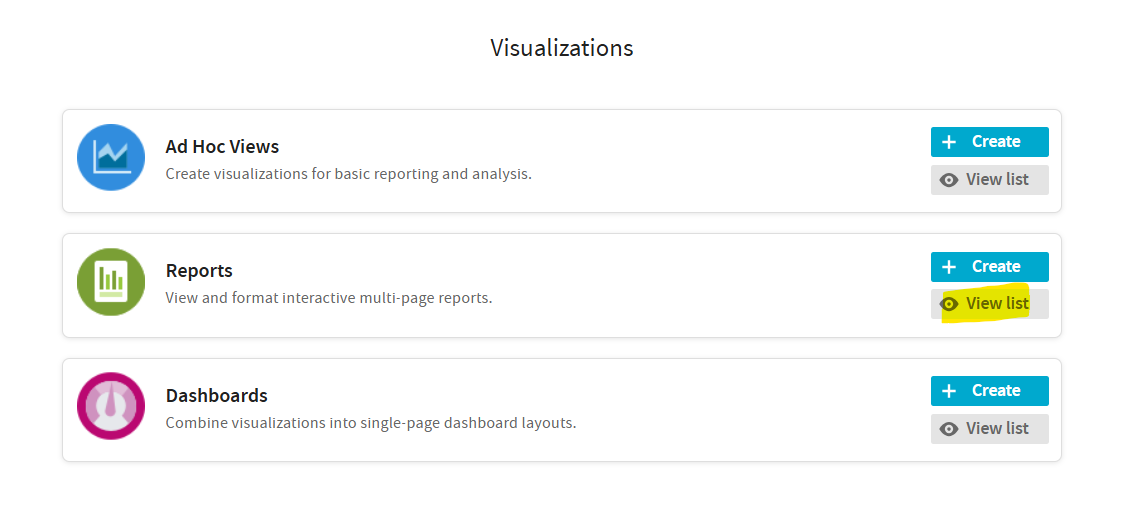The height and width of the screenshot is (512, 1147).
Task: Click the plus icon in Reports Create button
Action: (x=949, y=267)
